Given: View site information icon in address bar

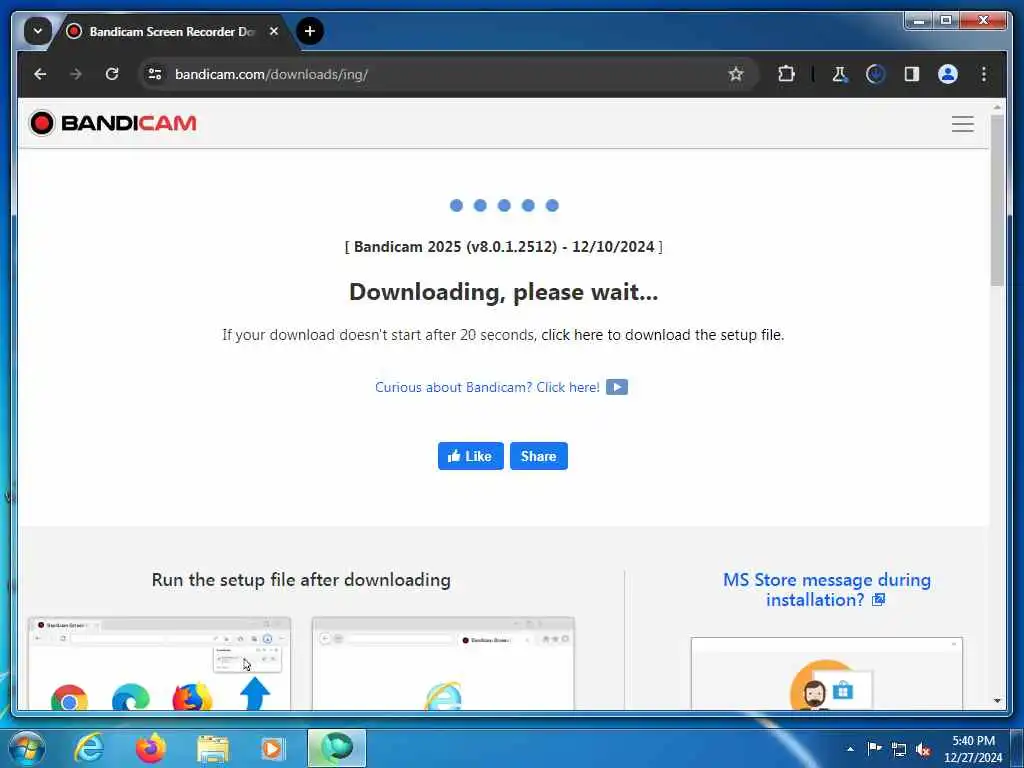Looking at the screenshot, I should (155, 74).
